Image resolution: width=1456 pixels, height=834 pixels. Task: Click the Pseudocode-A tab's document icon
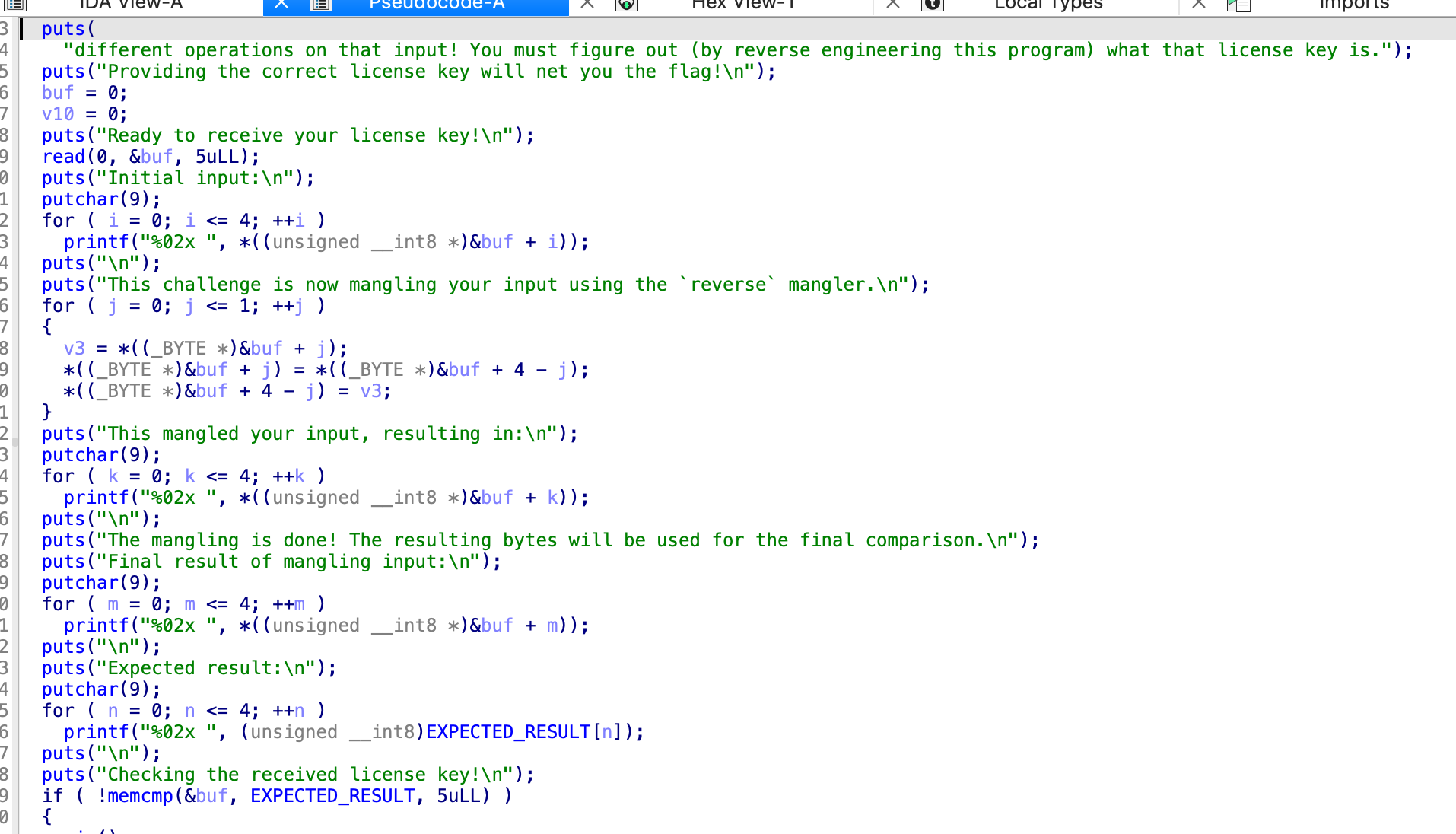pyautogui.click(x=321, y=5)
